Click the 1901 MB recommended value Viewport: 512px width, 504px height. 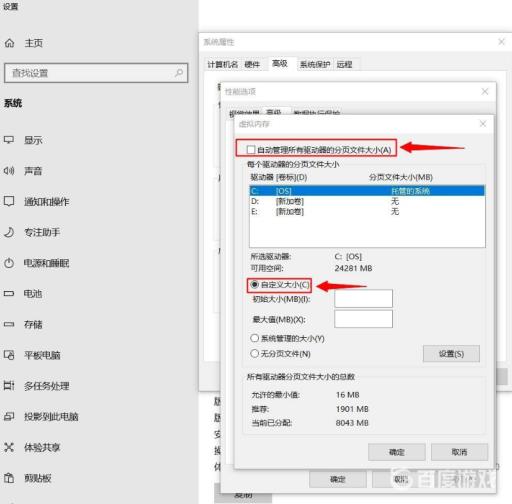click(x=352, y=409)
